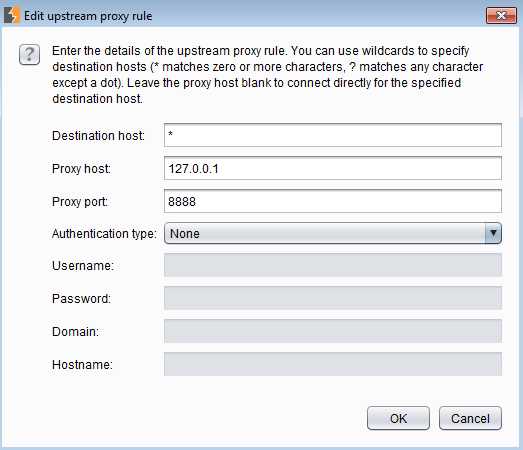Click the Burp Suite icon in title bar

pyautogui.click(x=12, y=16)
